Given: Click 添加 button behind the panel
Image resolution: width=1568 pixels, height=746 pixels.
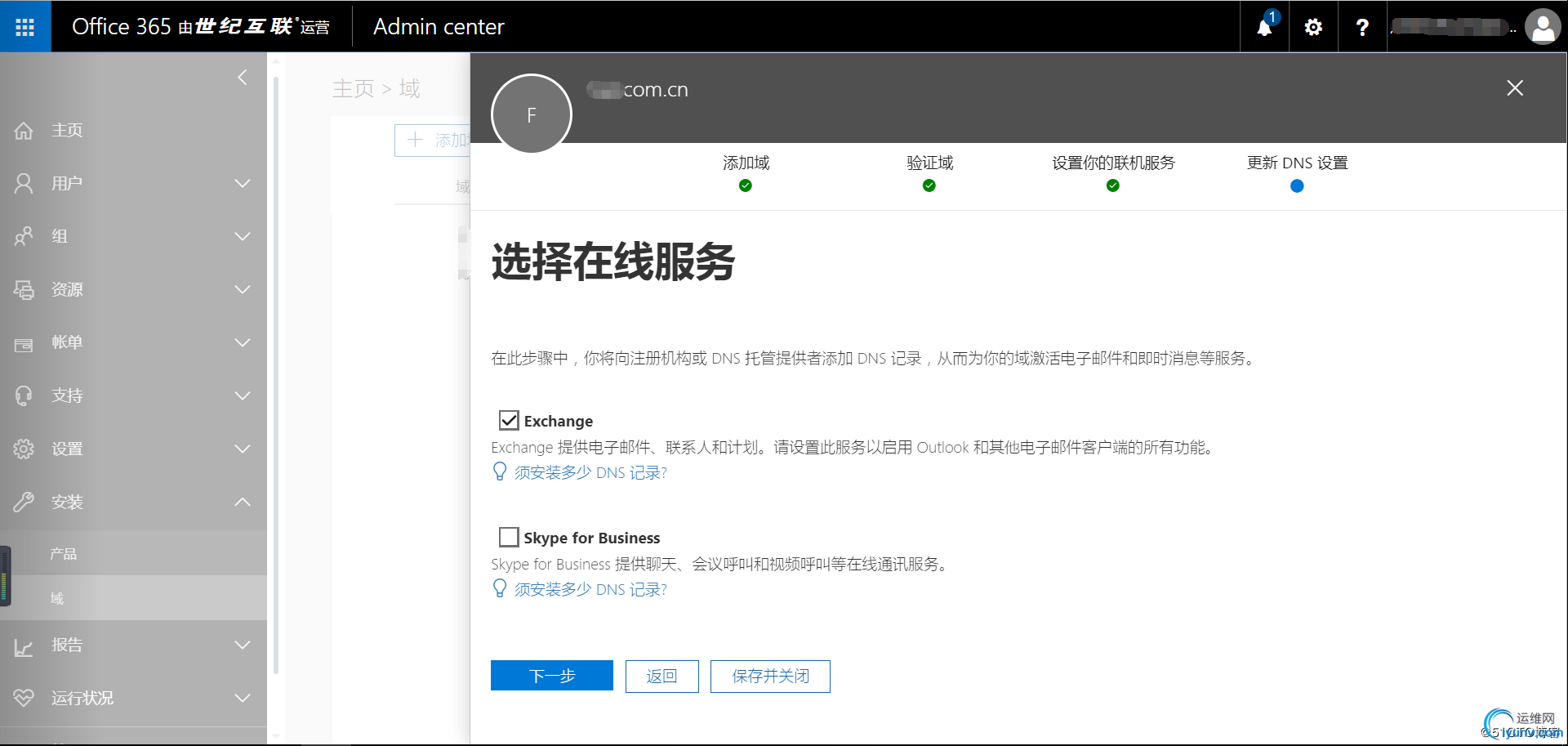Looking at the screenshot, I should pos(433,141).
